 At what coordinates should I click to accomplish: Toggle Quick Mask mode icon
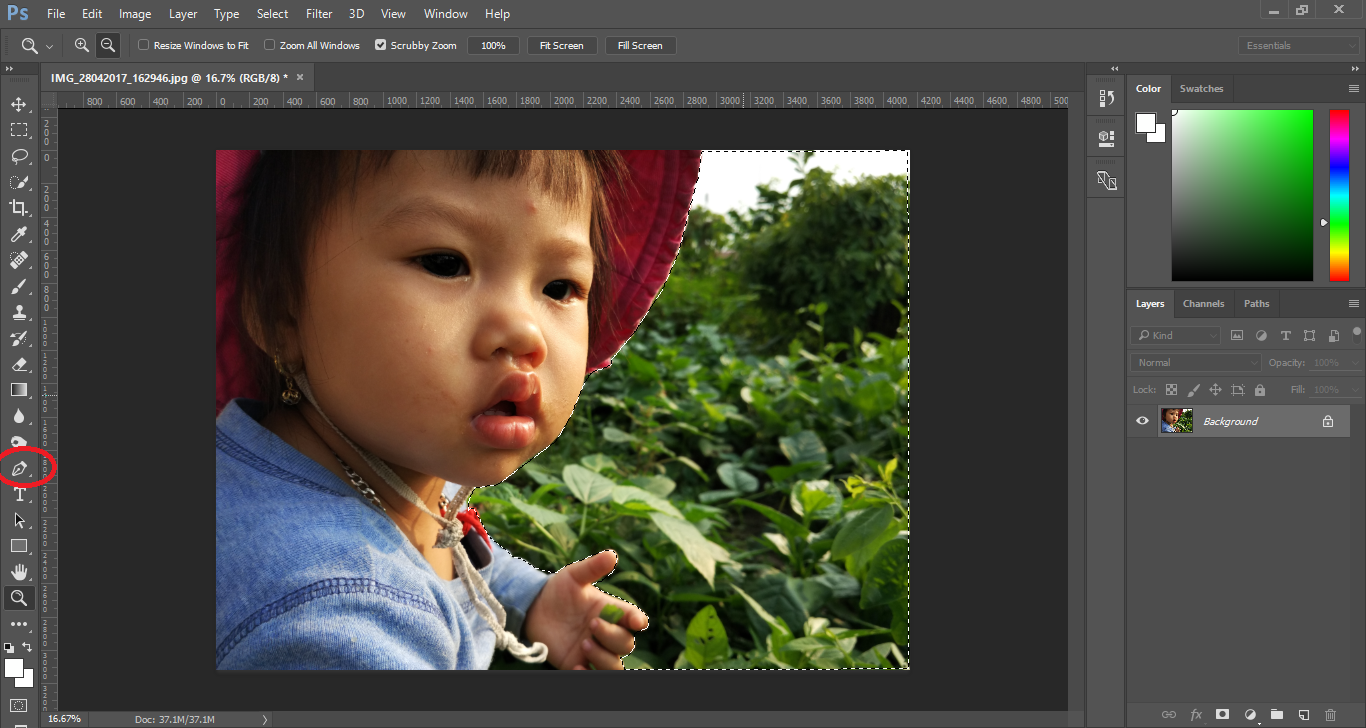(x=19, y=706)
